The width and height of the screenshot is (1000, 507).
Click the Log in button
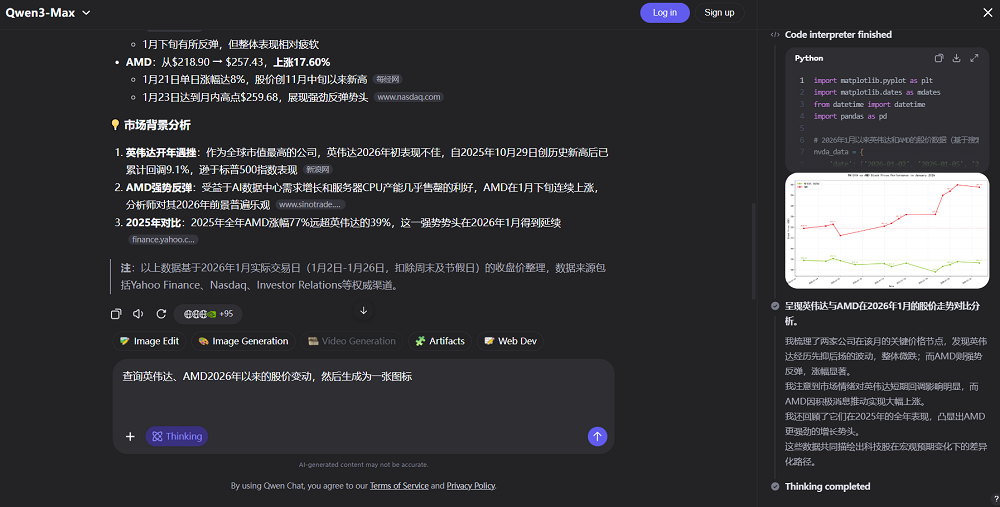click(x=665, y=13)
